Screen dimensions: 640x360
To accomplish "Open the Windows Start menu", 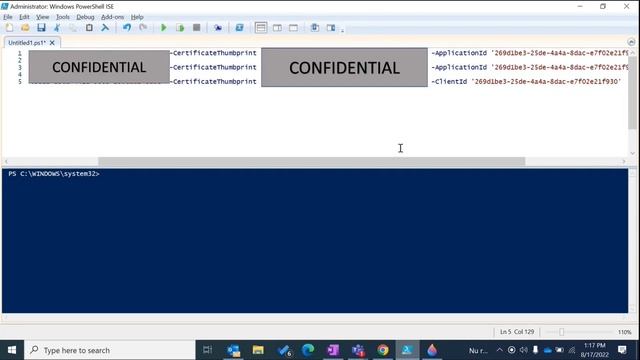I will 12,350.
